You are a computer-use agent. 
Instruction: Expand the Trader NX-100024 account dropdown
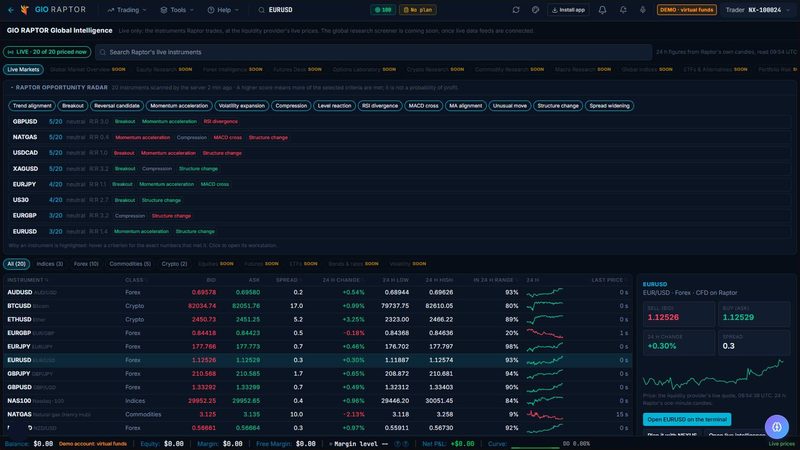point(758,10)
